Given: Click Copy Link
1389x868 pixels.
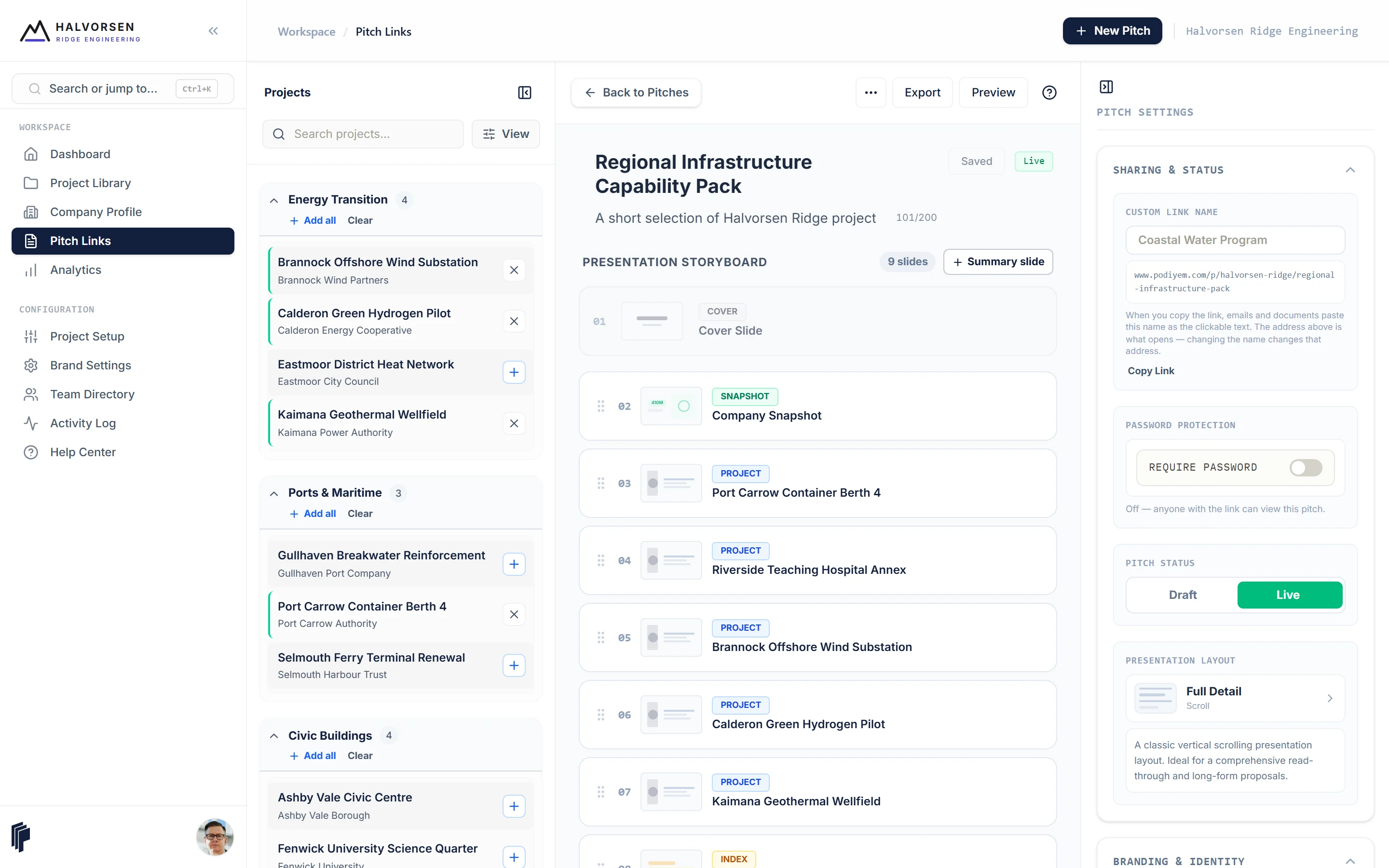Looking at the screenshot, I should click(x=1151, y=371).
